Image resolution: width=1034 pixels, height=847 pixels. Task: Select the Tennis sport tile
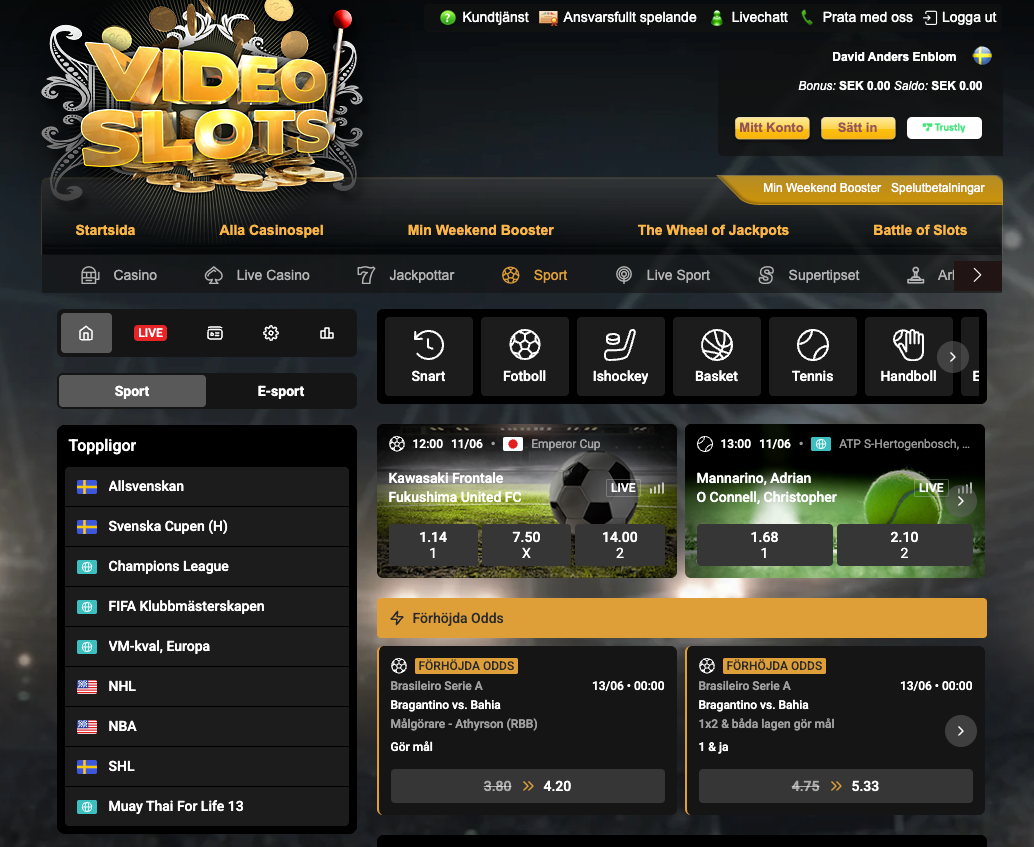point(813,356)
